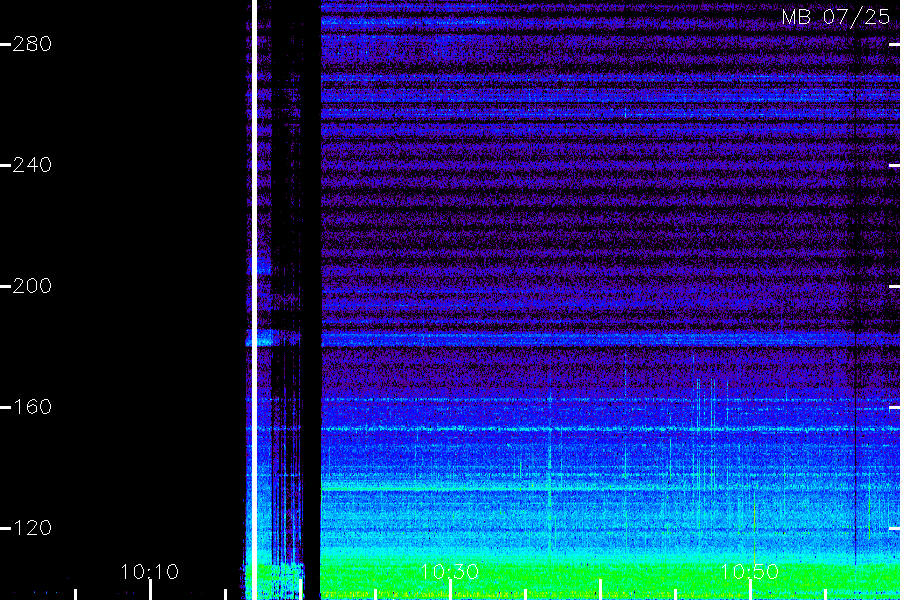Click the white vertical marker line
The image size is (900, 600).
click(254, 300)
